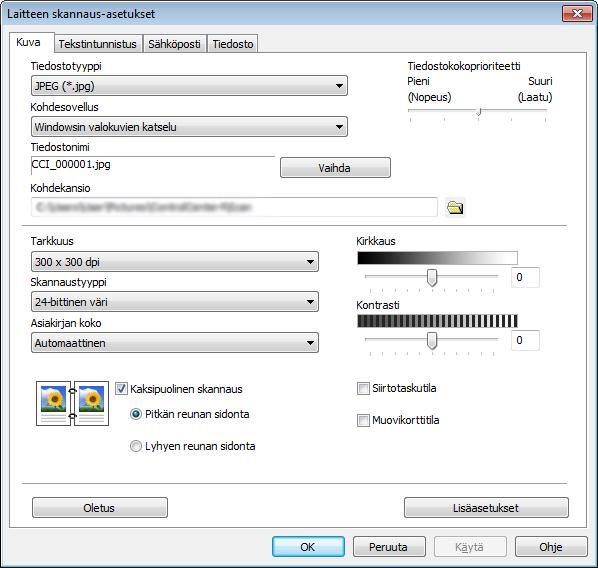Viewport: 598px width, 568px height.
Task: Click the double-sided sunflower preview image
Action: click(x=72, y=403)
